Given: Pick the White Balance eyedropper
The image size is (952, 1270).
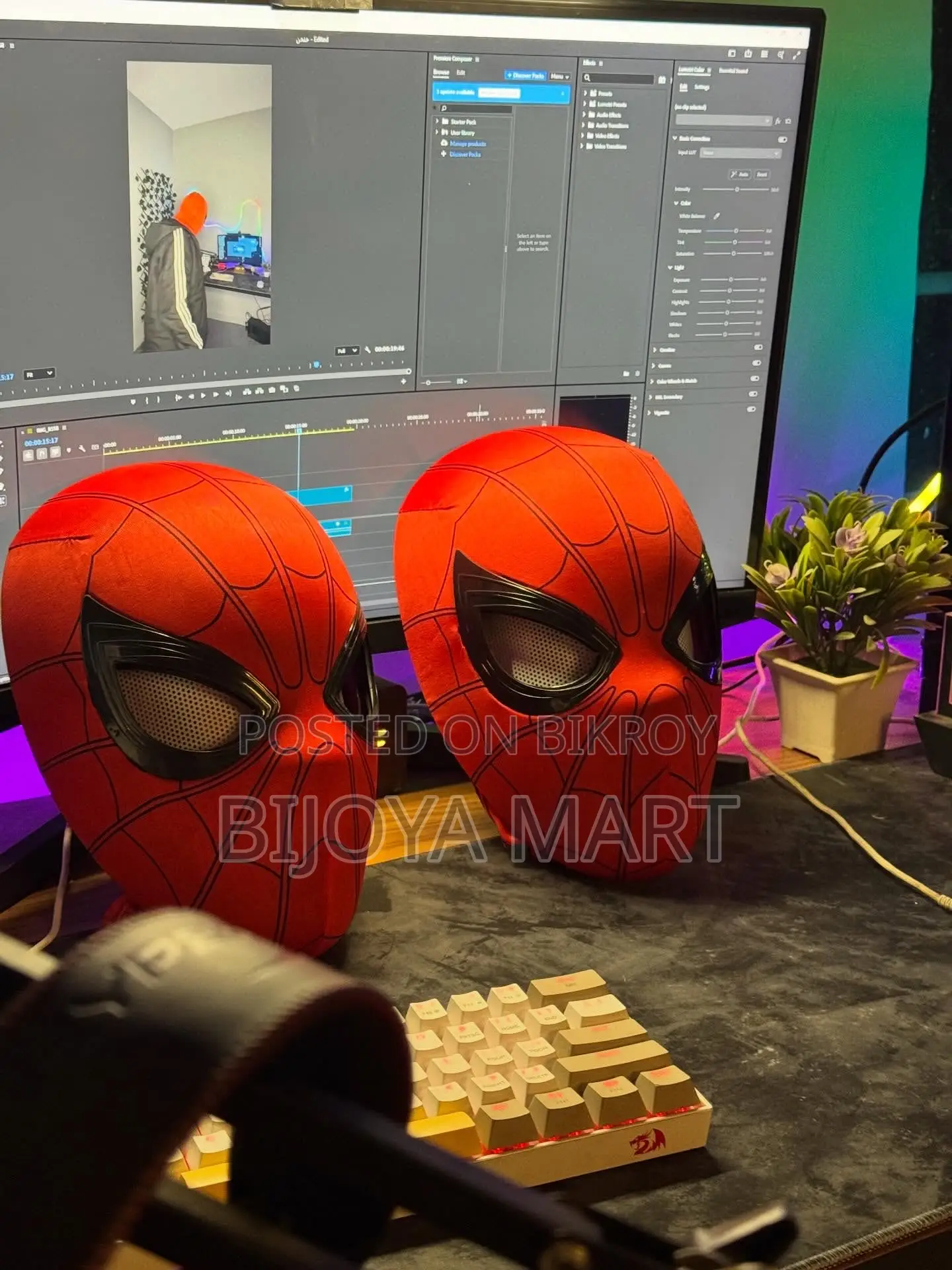Looking at the screenshot, I should click(x=716, y=216).
